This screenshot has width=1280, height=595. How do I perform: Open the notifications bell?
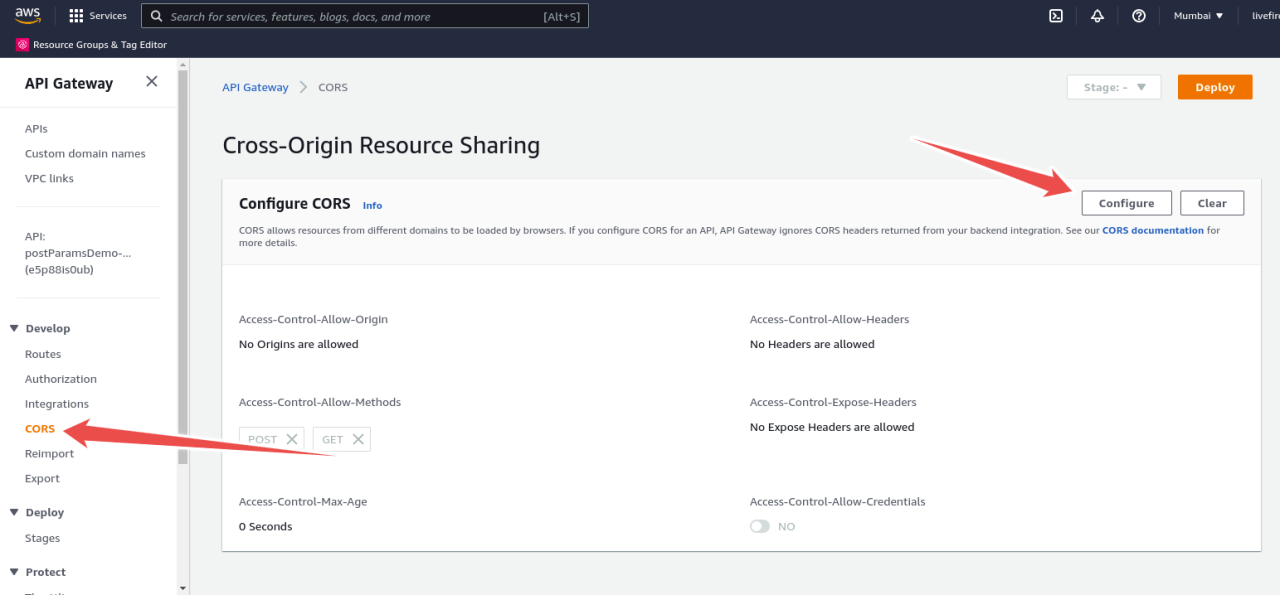point(1097,16)
